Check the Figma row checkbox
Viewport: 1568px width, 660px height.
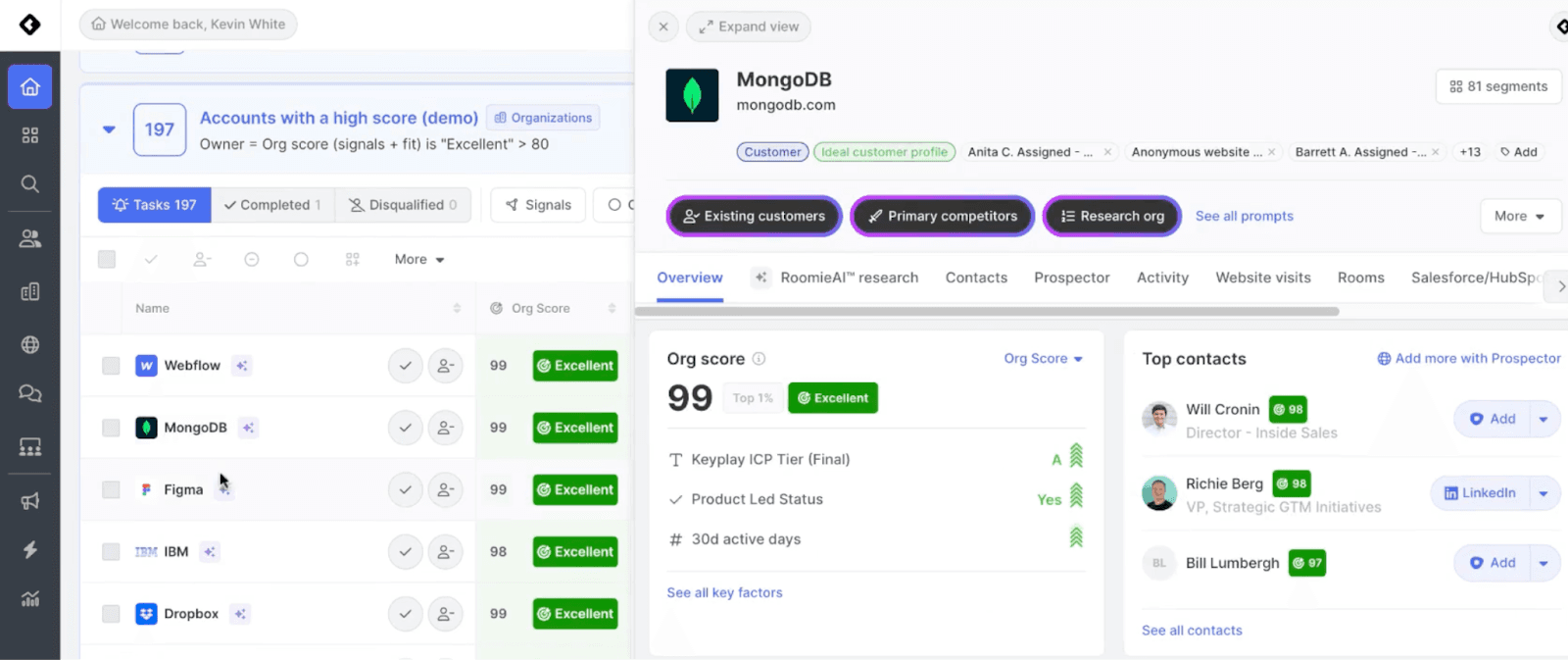[111, 489]
